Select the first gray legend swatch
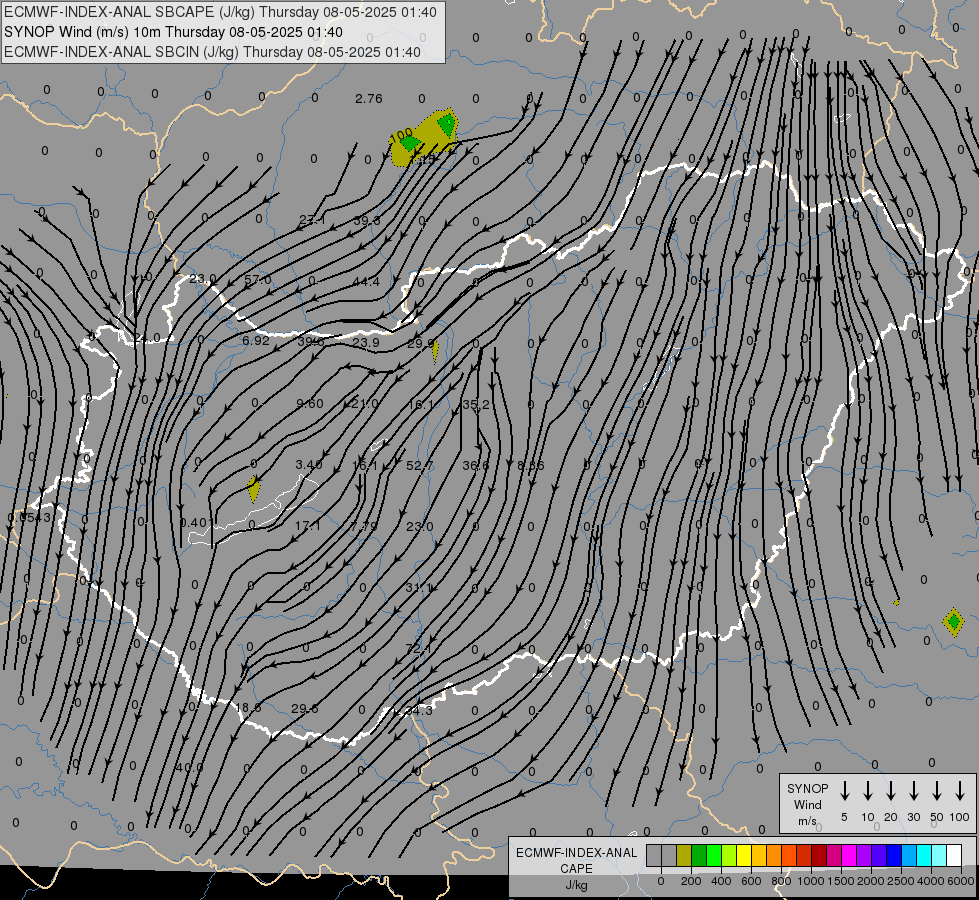This screenshot has height=900, width=979. pos(654,856)
